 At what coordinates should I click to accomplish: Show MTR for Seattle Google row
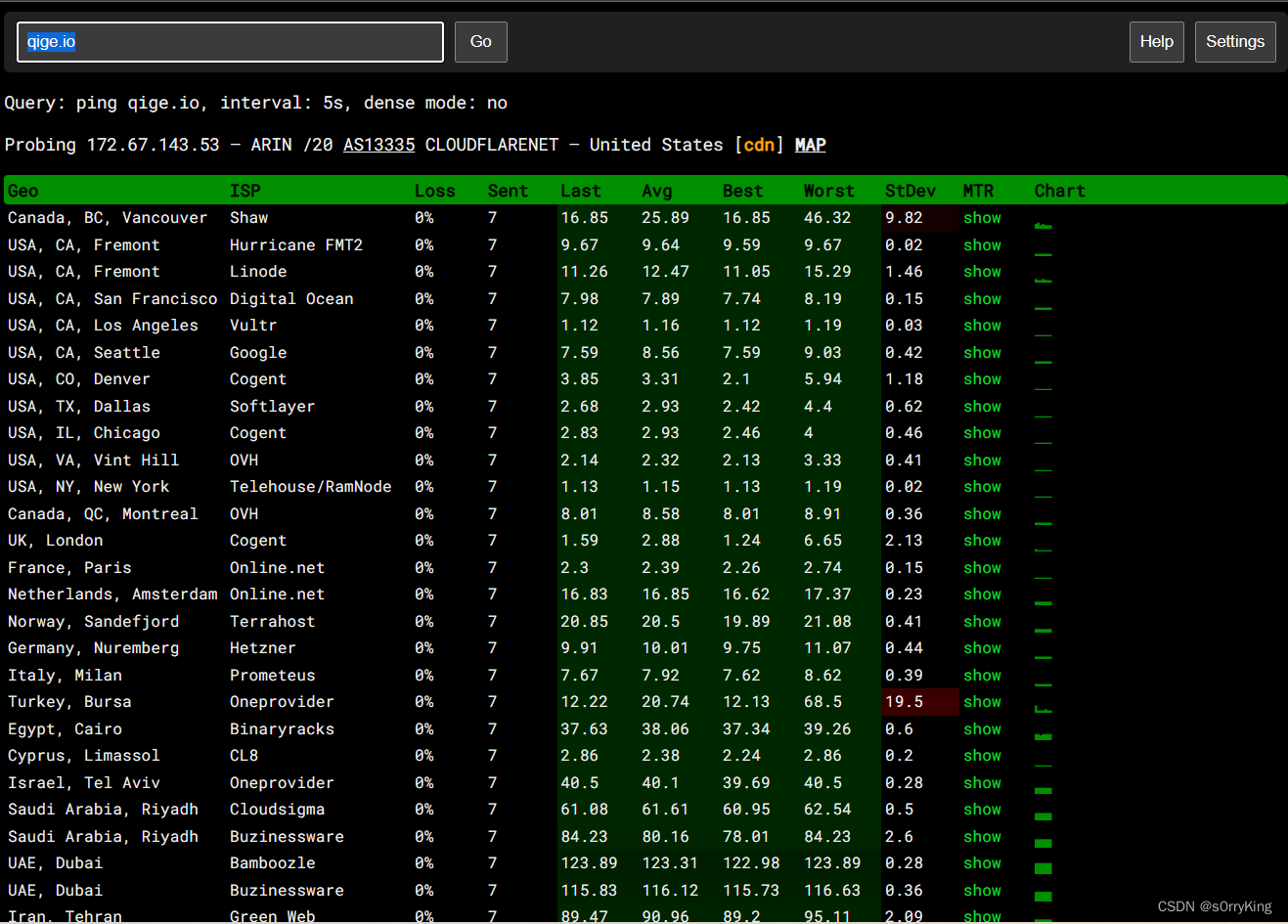pyautogui.click(x=982, y=353)
